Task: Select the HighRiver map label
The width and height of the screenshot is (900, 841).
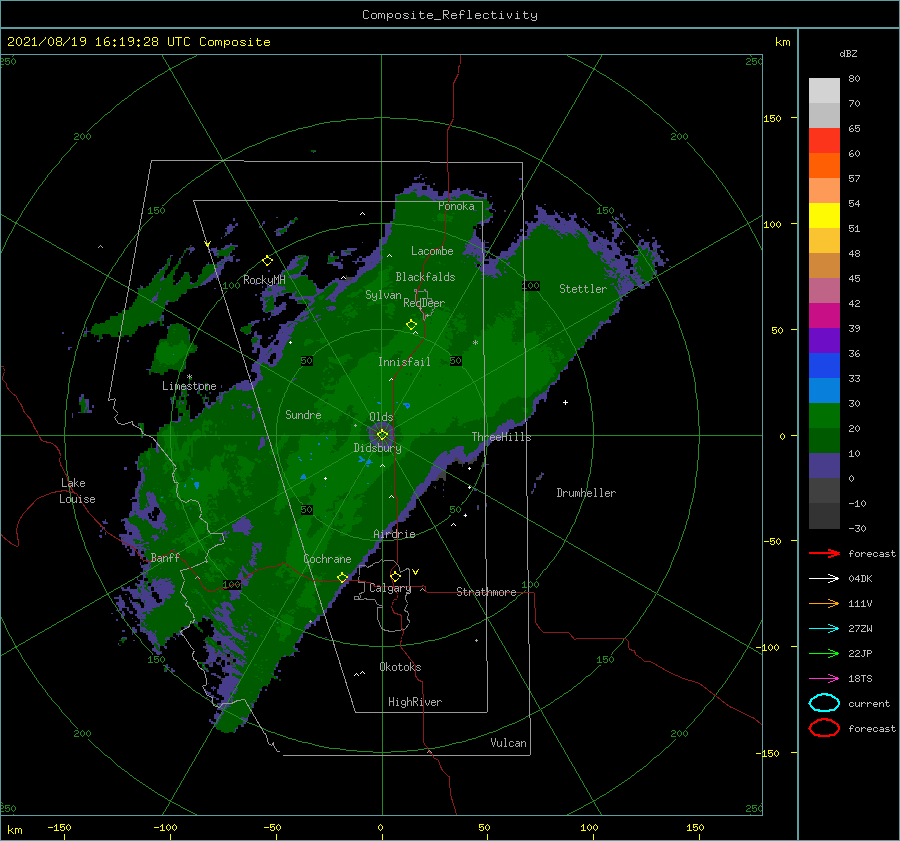Action: (415, 702)
